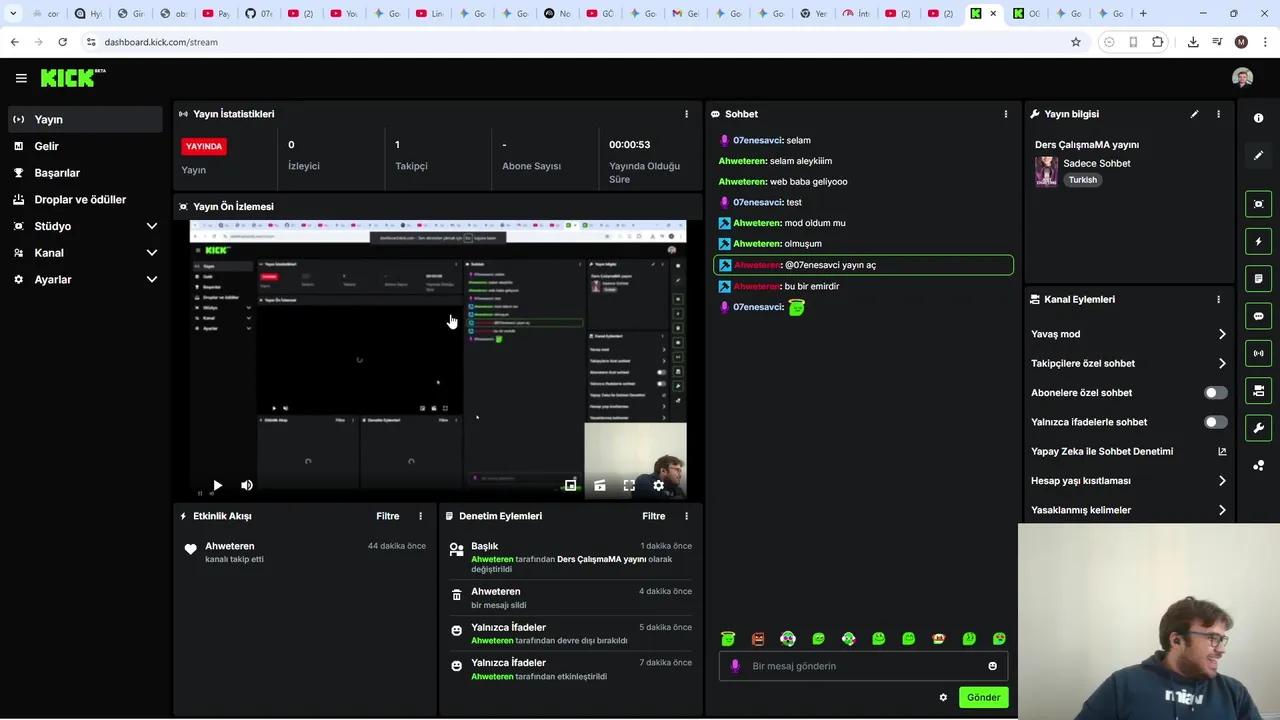Screen dimensions: 1280x720
Task: Play the stream preview video
Action: [x=217, y=485]
